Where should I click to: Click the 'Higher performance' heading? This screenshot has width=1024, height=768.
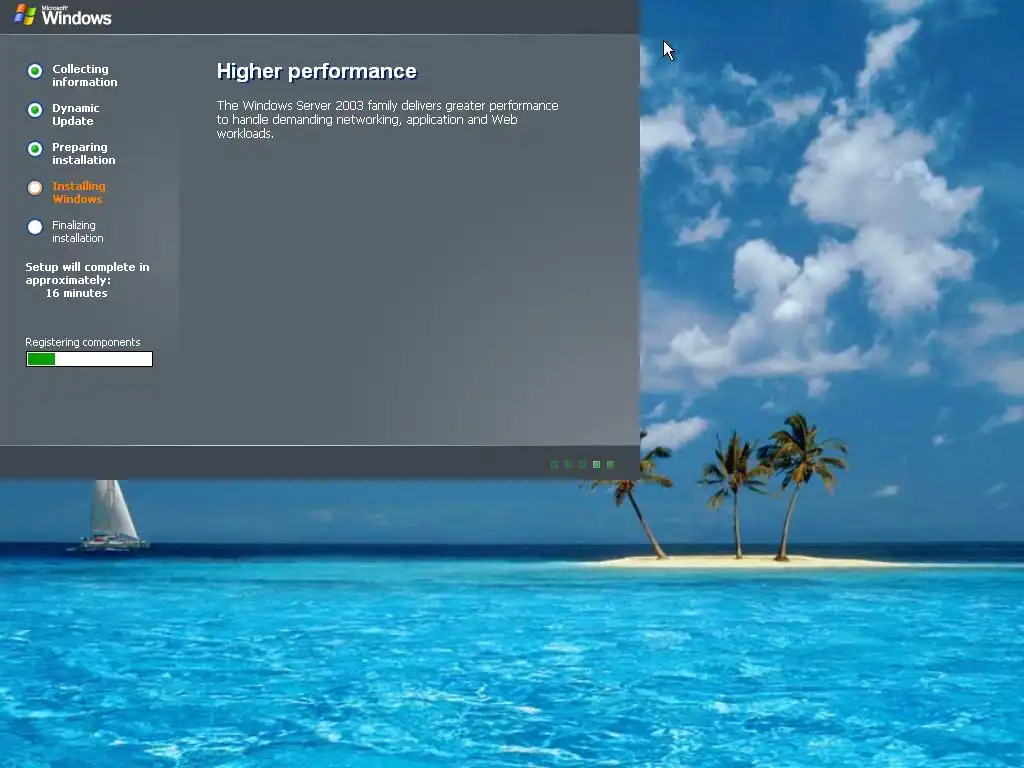click(x=317, y=71)
